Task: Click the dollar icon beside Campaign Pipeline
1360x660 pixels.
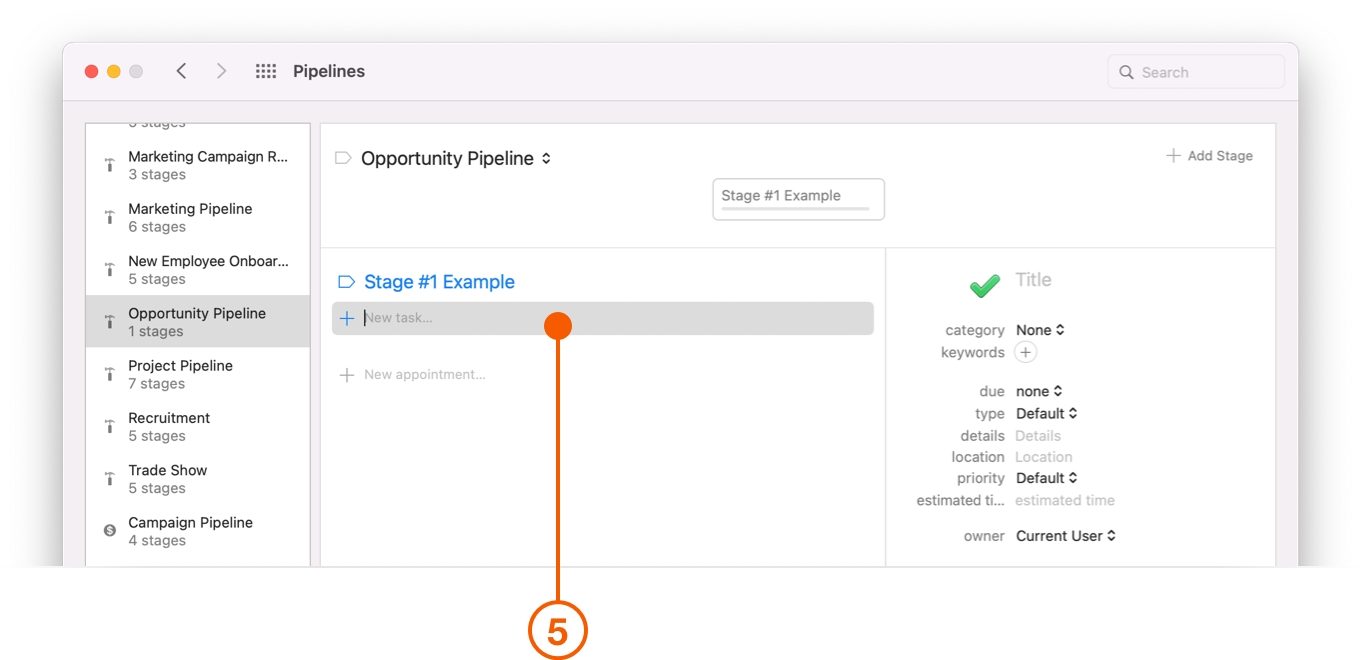Action: 109,530
